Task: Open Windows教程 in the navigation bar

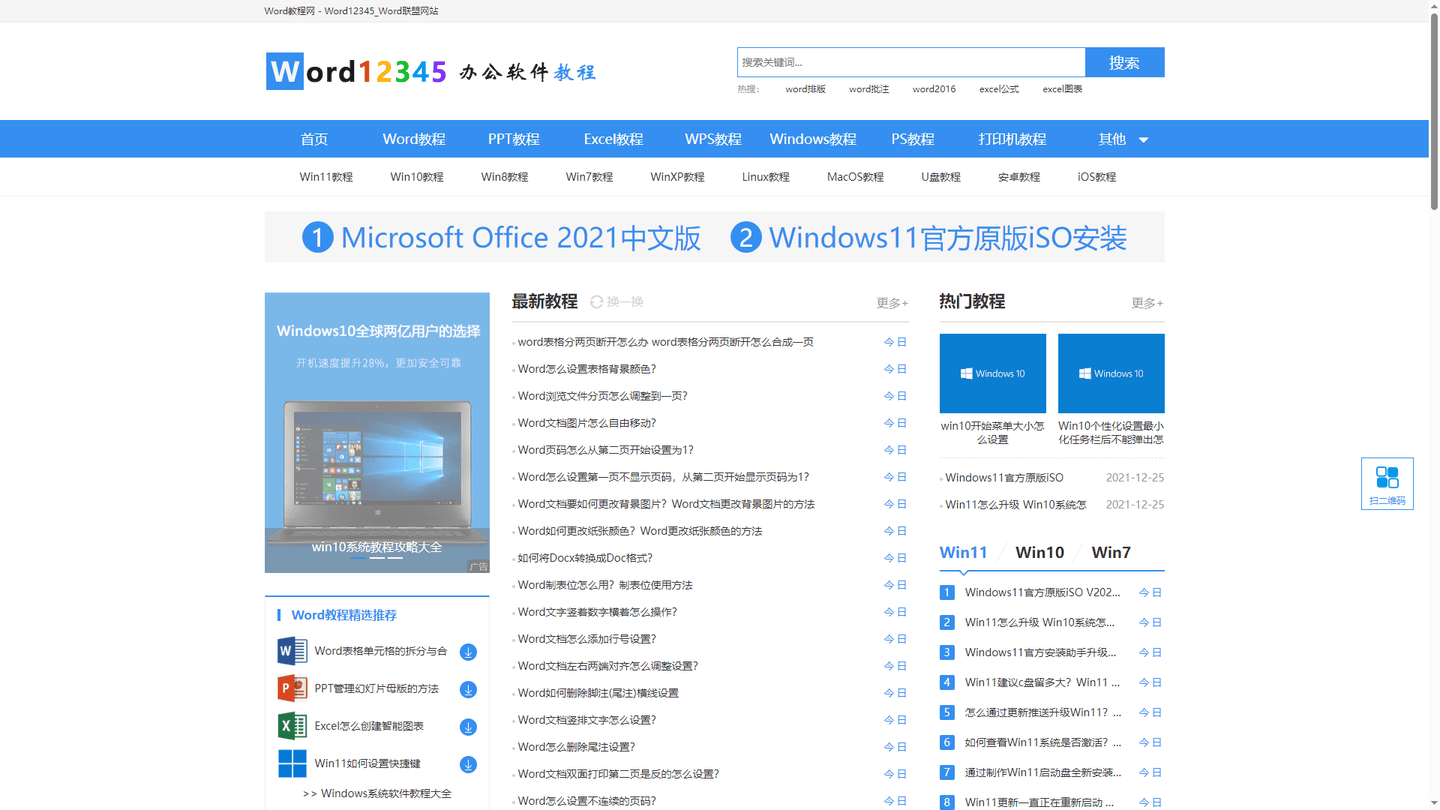Action: pyautogui.click(x=813, y=139)
